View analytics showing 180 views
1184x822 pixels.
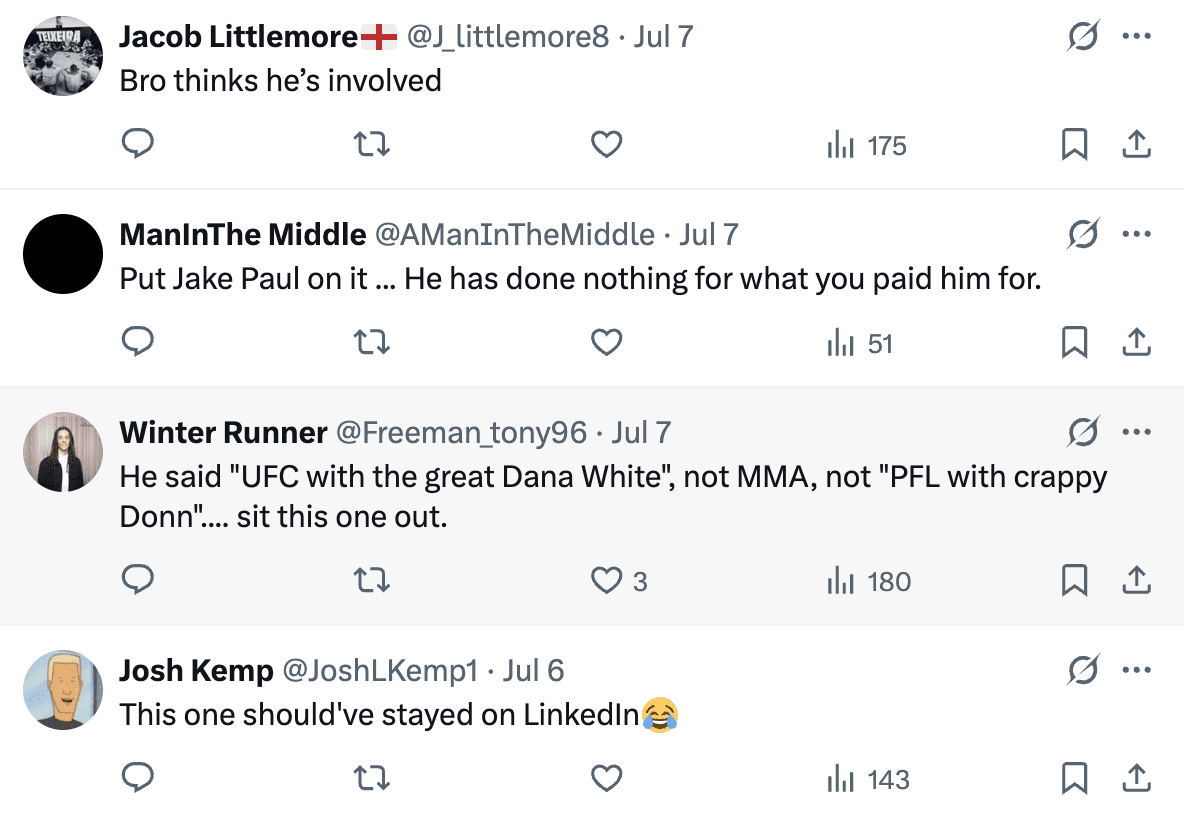[x=869, y=581]
